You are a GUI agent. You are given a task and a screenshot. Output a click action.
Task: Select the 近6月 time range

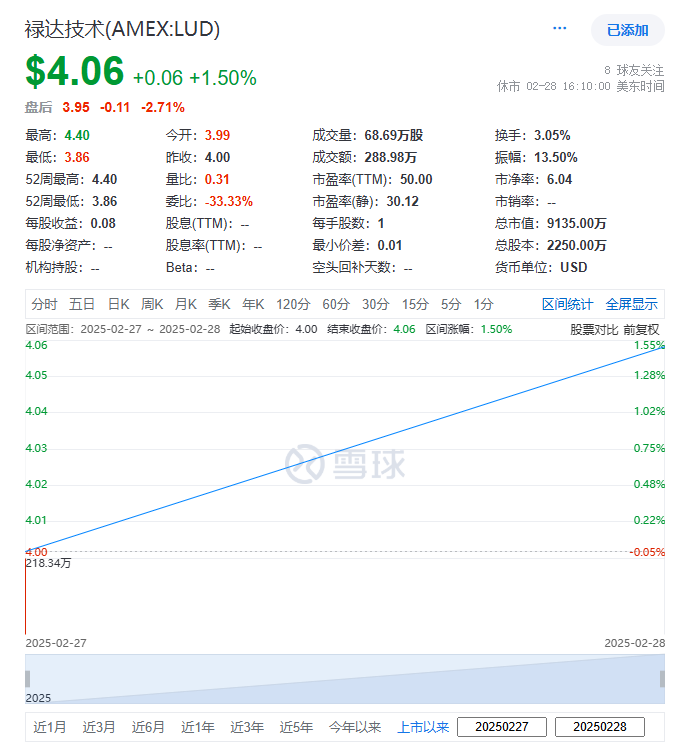tap(148, 727)
